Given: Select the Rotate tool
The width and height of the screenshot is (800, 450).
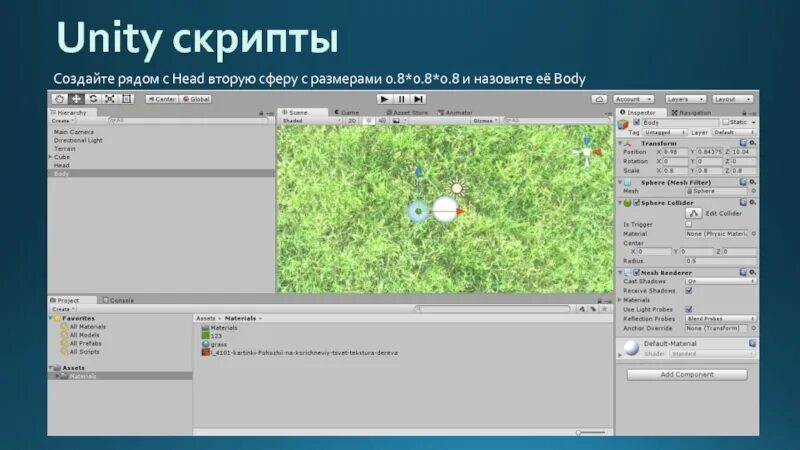Looking at the screenshot, I should (93, 99).
